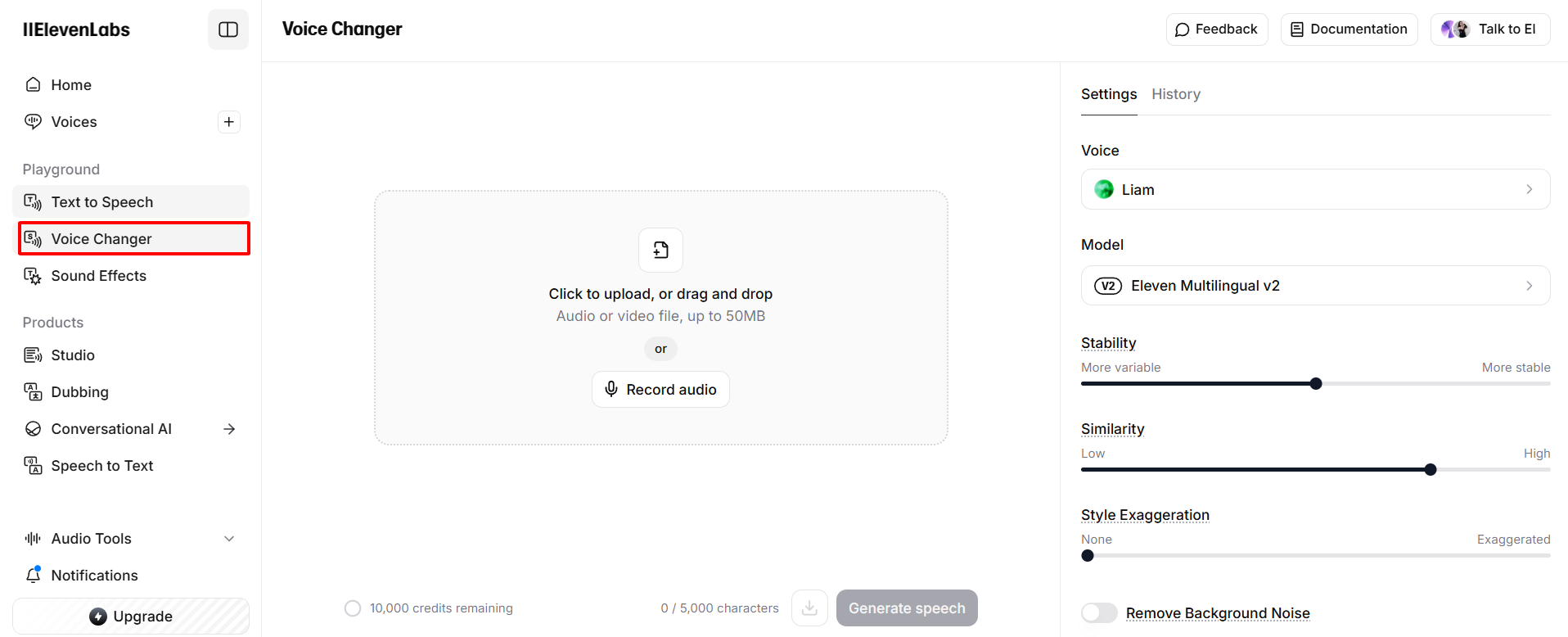Screen dimensions: 1568x637
Task: Open the Eleven Multilingual v2 model selector
Action: click(1315, 286)
